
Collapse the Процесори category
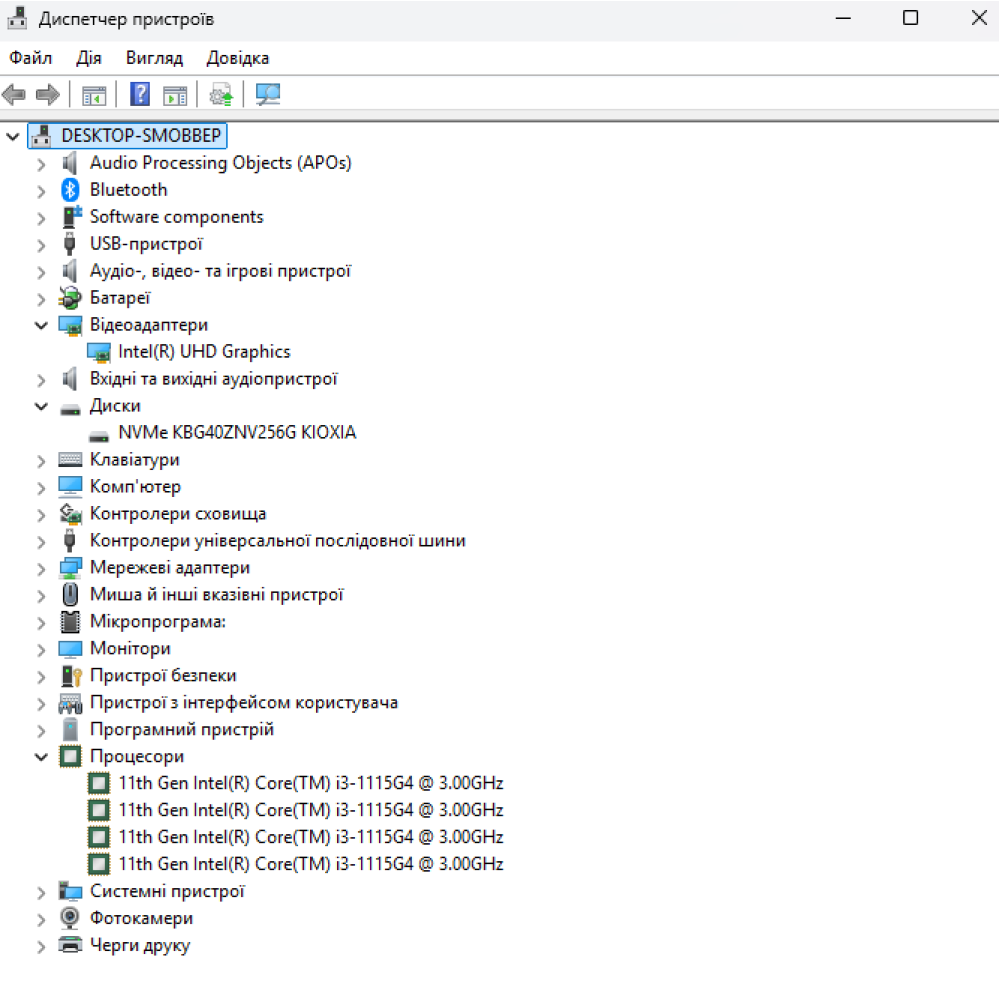[41, 757]
